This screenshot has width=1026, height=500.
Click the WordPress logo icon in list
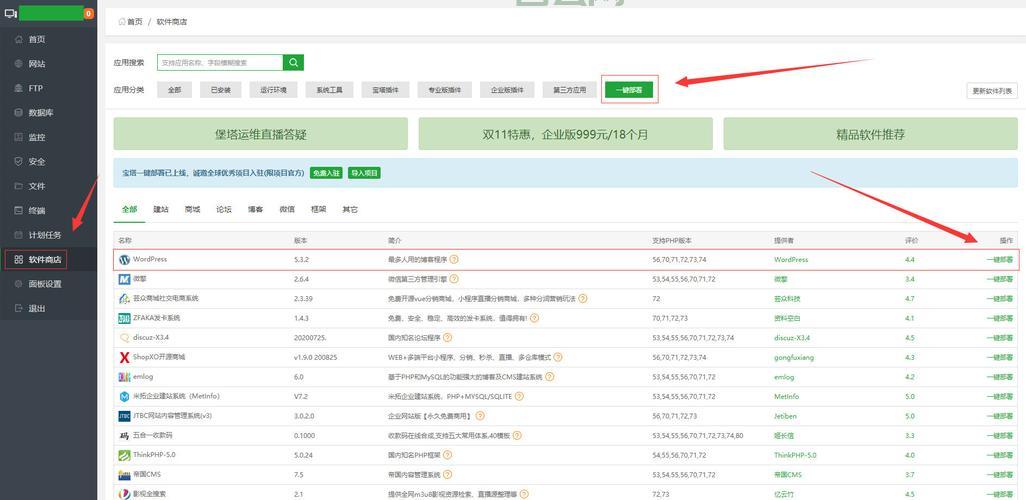click(124, 259)
